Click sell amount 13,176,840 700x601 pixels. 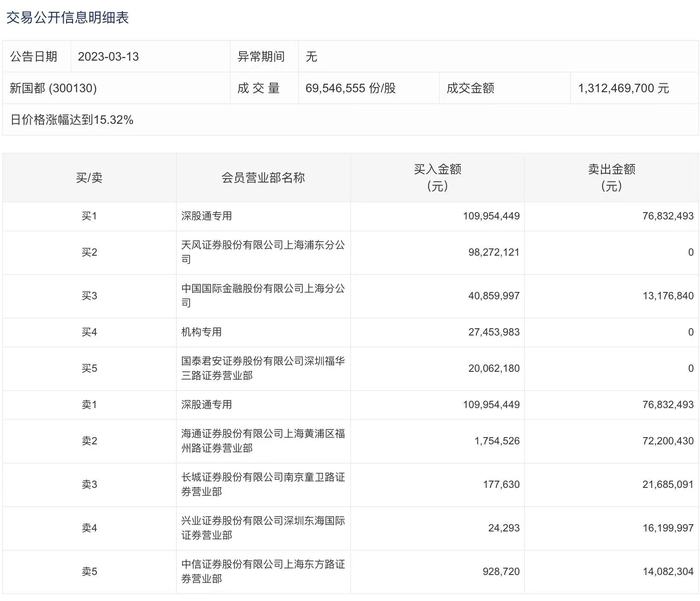668,296
